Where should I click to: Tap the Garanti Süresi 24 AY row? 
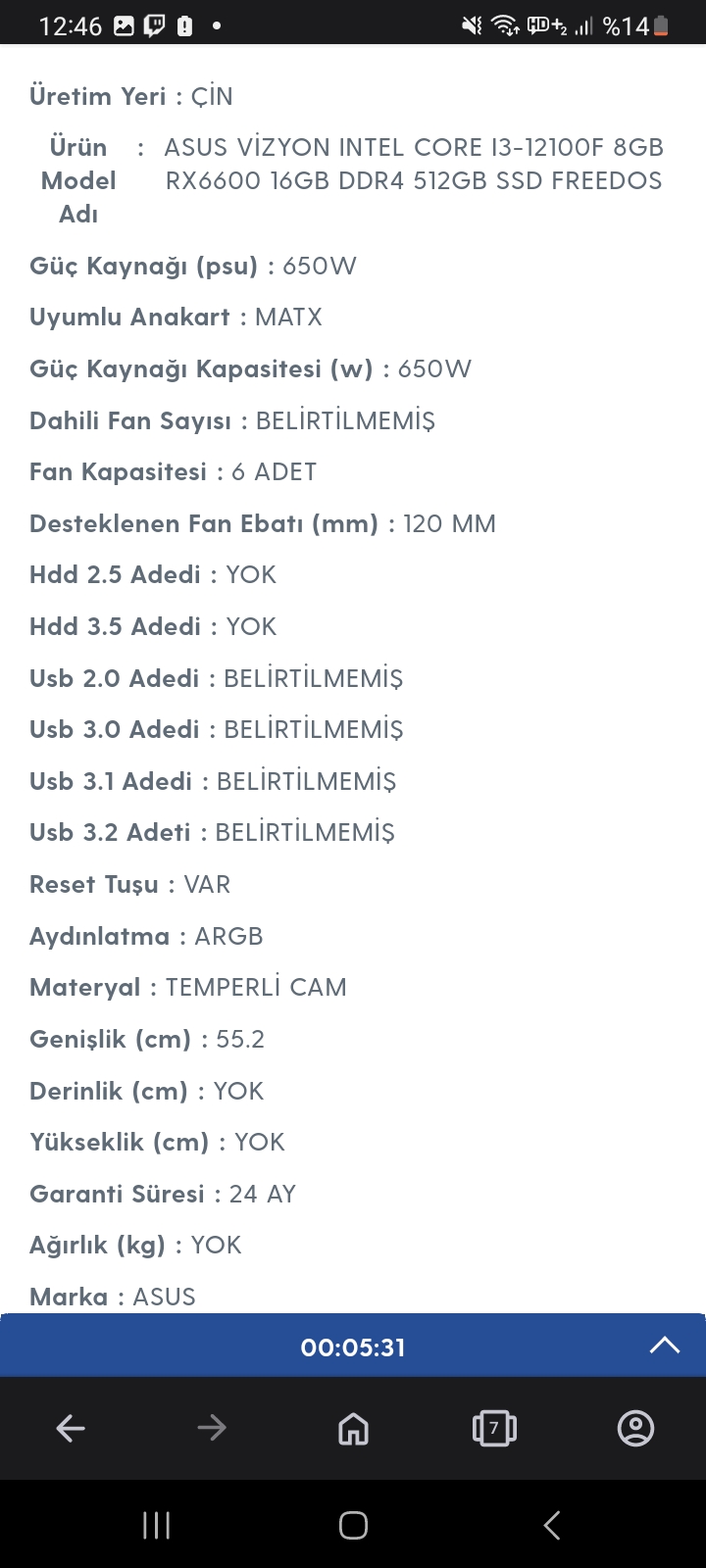163,1194
